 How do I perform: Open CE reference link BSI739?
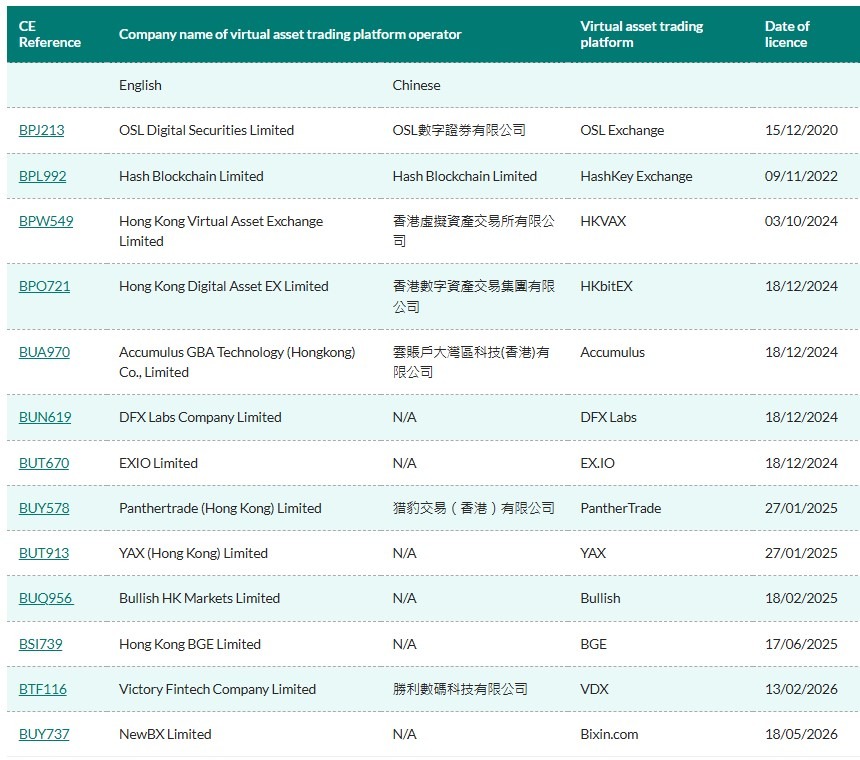(x=41, y=644)
